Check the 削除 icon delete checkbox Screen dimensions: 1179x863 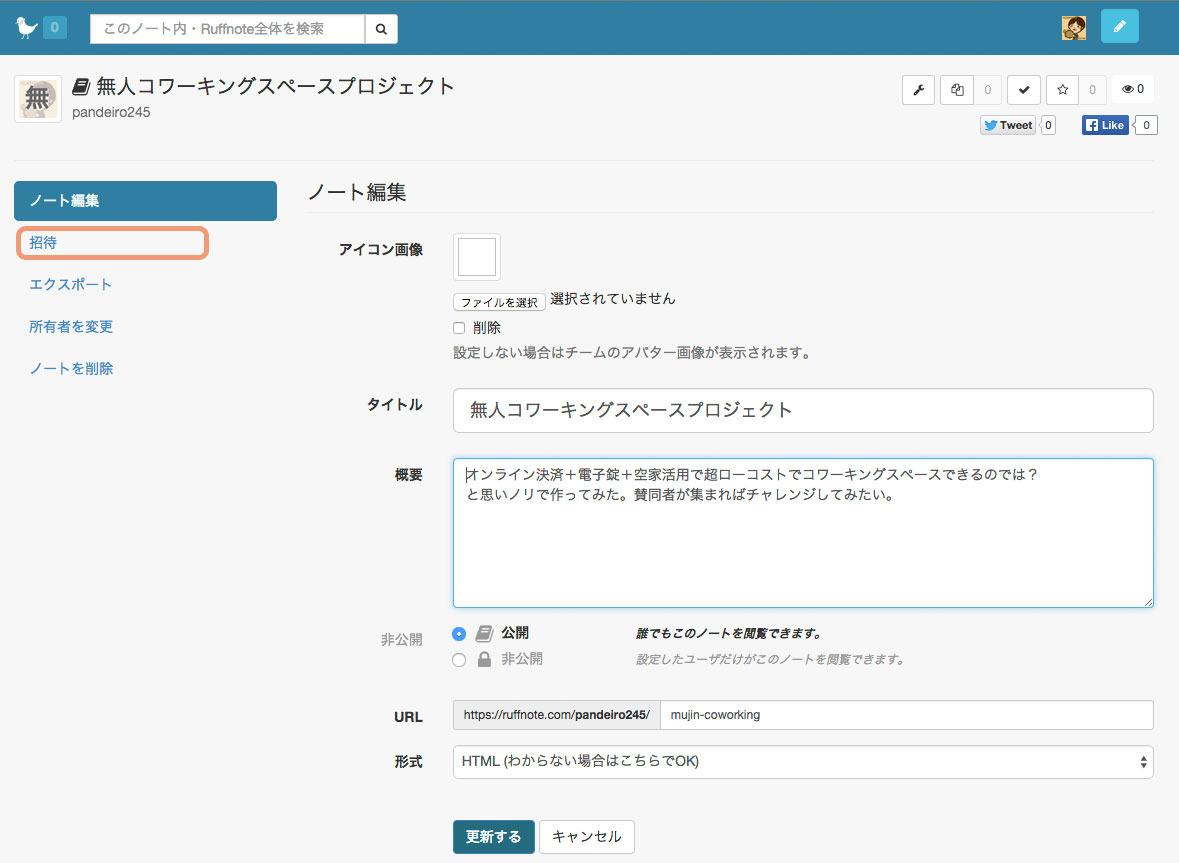459,328
